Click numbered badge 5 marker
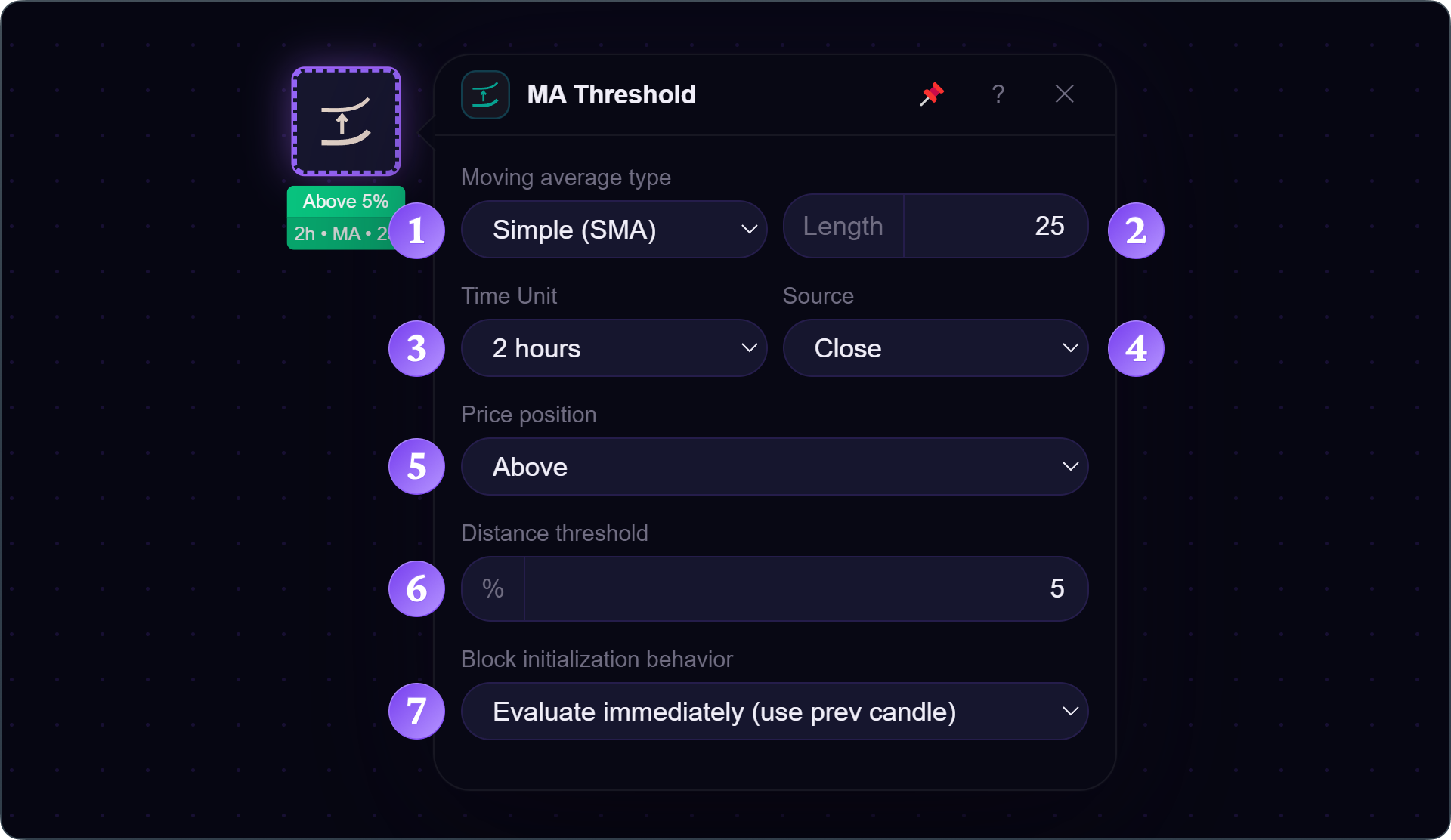Screen dimensions: 1451x840 [x=416, y=466]
